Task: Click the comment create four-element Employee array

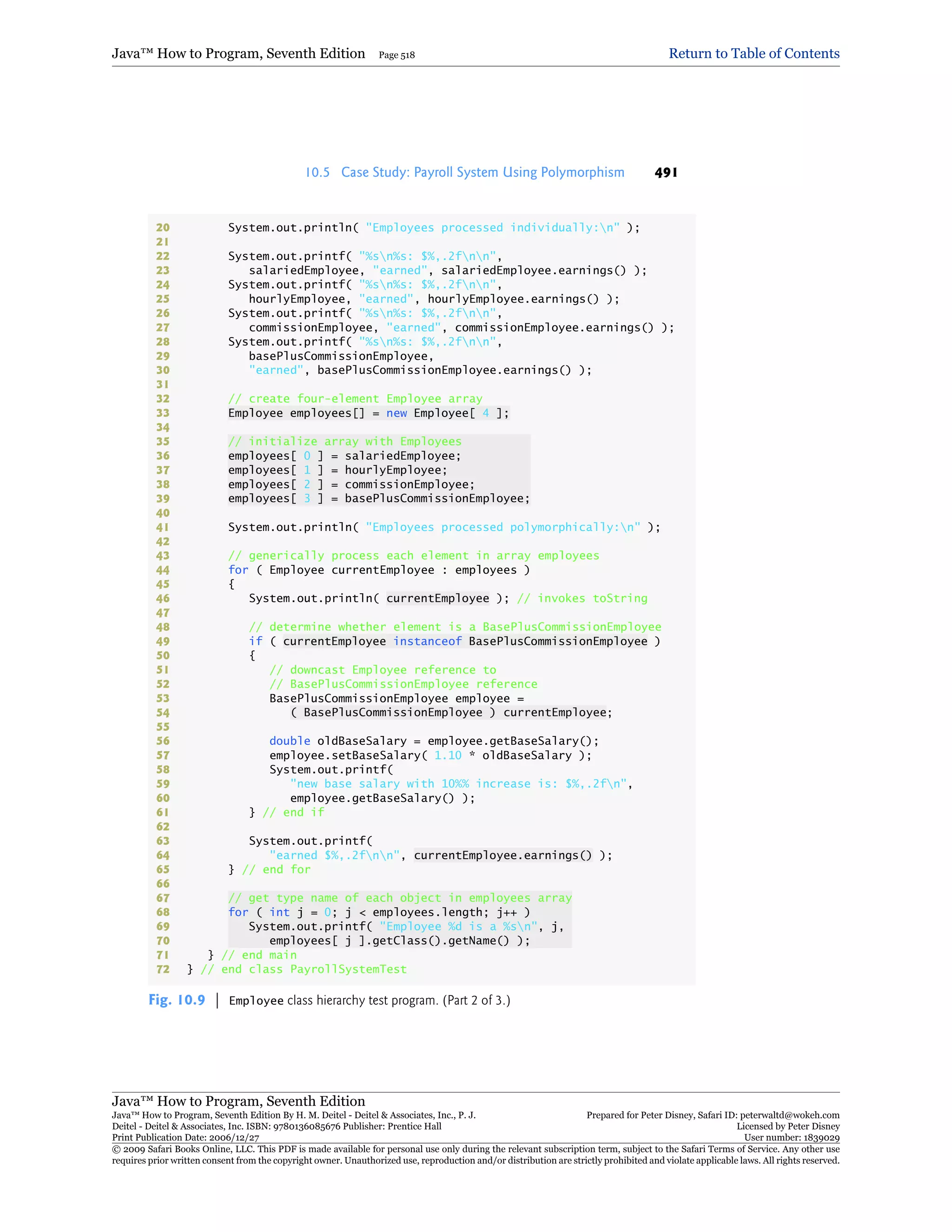Action: [355, 399]
